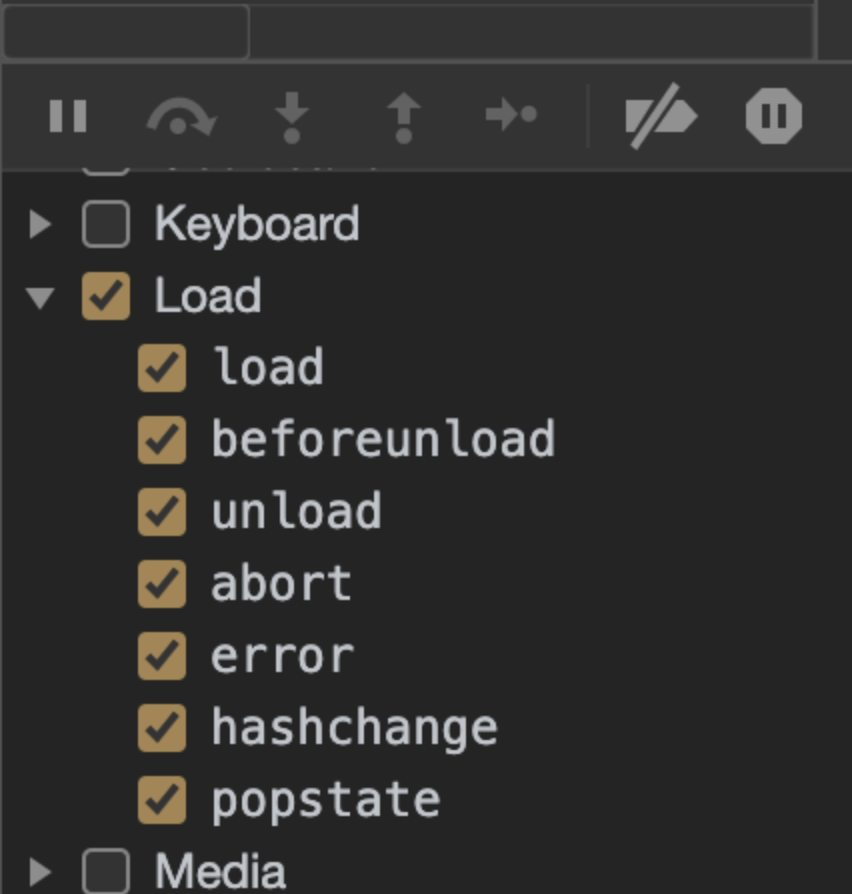This screenshot has width=852, height=894.
Task: Uncheck the Load category checkbox
Action: coord(106,296)
